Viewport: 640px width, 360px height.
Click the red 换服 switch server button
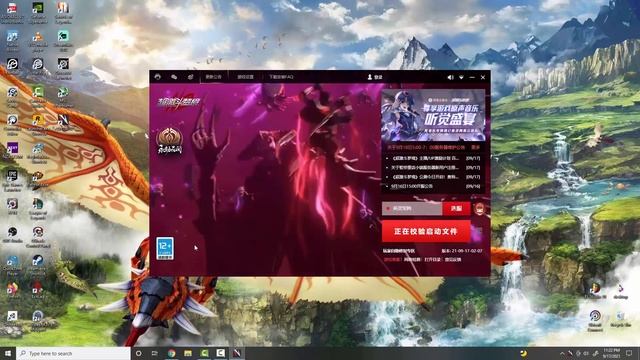[456, 209]
